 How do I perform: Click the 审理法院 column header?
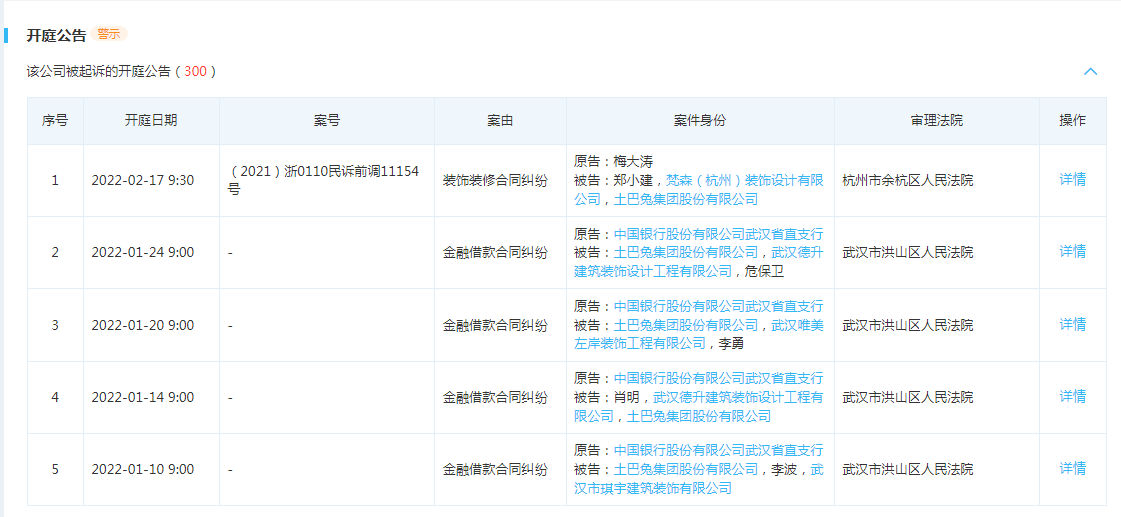point(937,121)
